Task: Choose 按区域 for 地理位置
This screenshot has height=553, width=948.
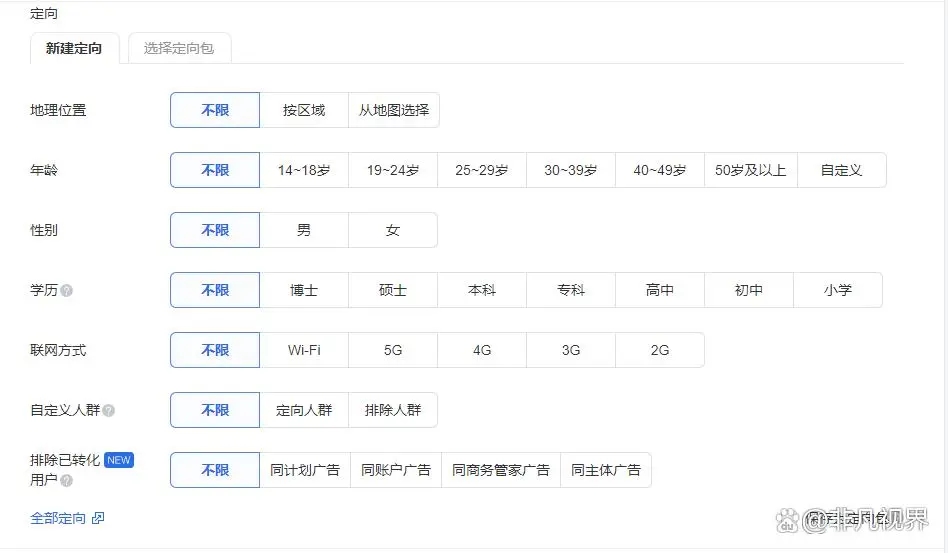Action: click(x=304, y=110)
